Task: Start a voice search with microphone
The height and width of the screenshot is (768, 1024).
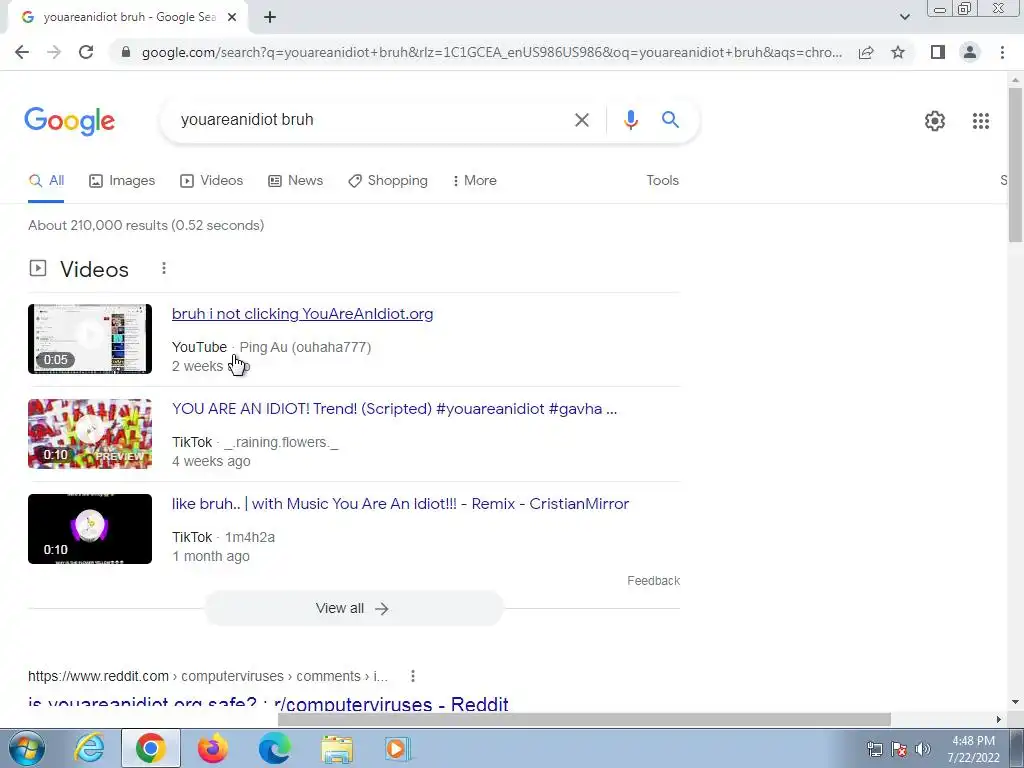Action: (630, 120)
